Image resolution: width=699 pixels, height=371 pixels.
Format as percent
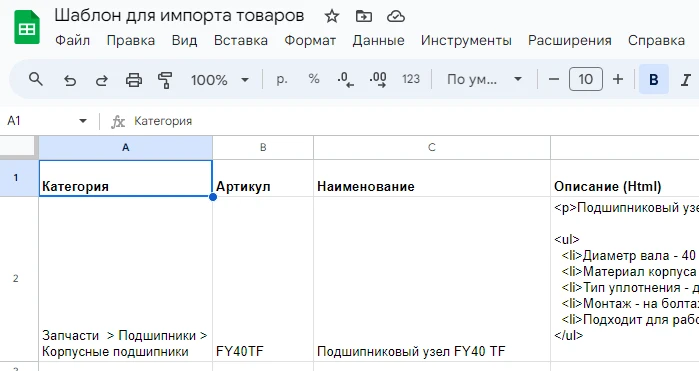314,79
